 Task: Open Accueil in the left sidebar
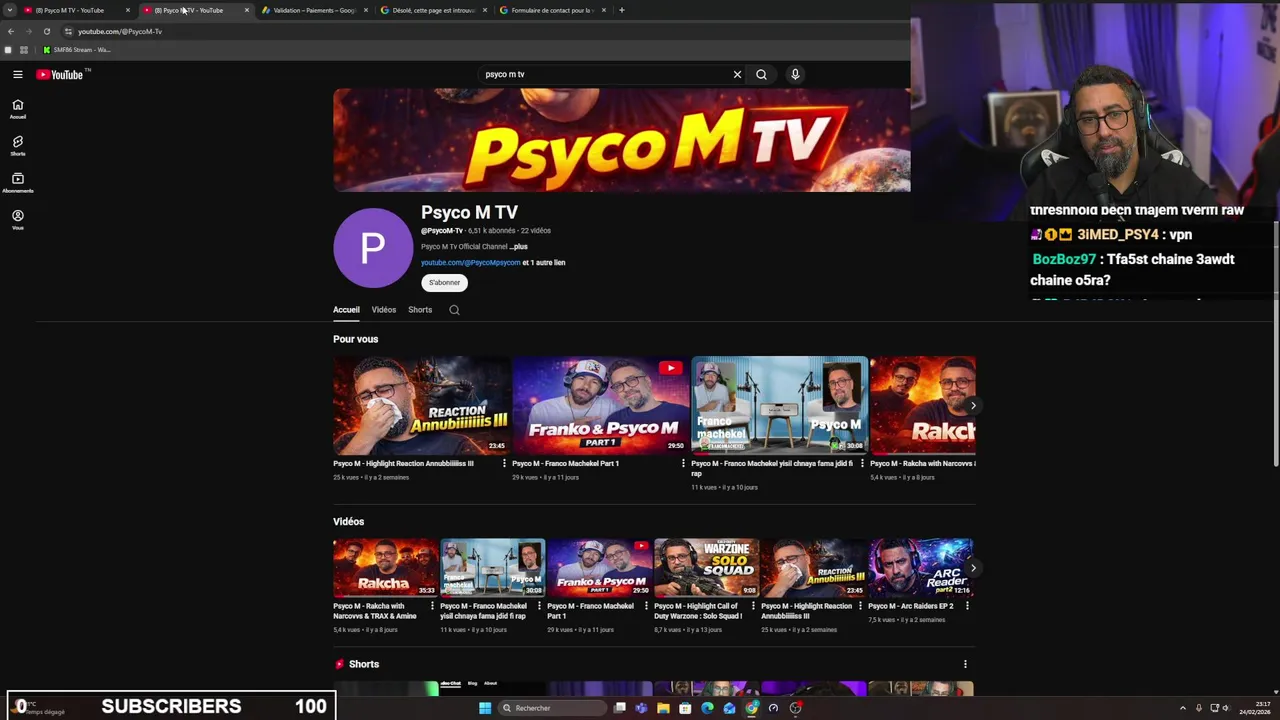tap(18, 109)
